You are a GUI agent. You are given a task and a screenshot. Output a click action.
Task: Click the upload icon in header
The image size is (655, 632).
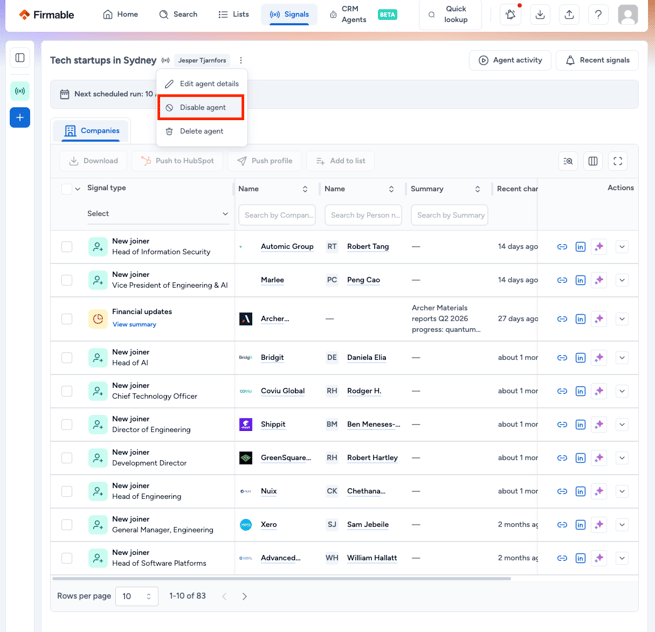point(569,15)
